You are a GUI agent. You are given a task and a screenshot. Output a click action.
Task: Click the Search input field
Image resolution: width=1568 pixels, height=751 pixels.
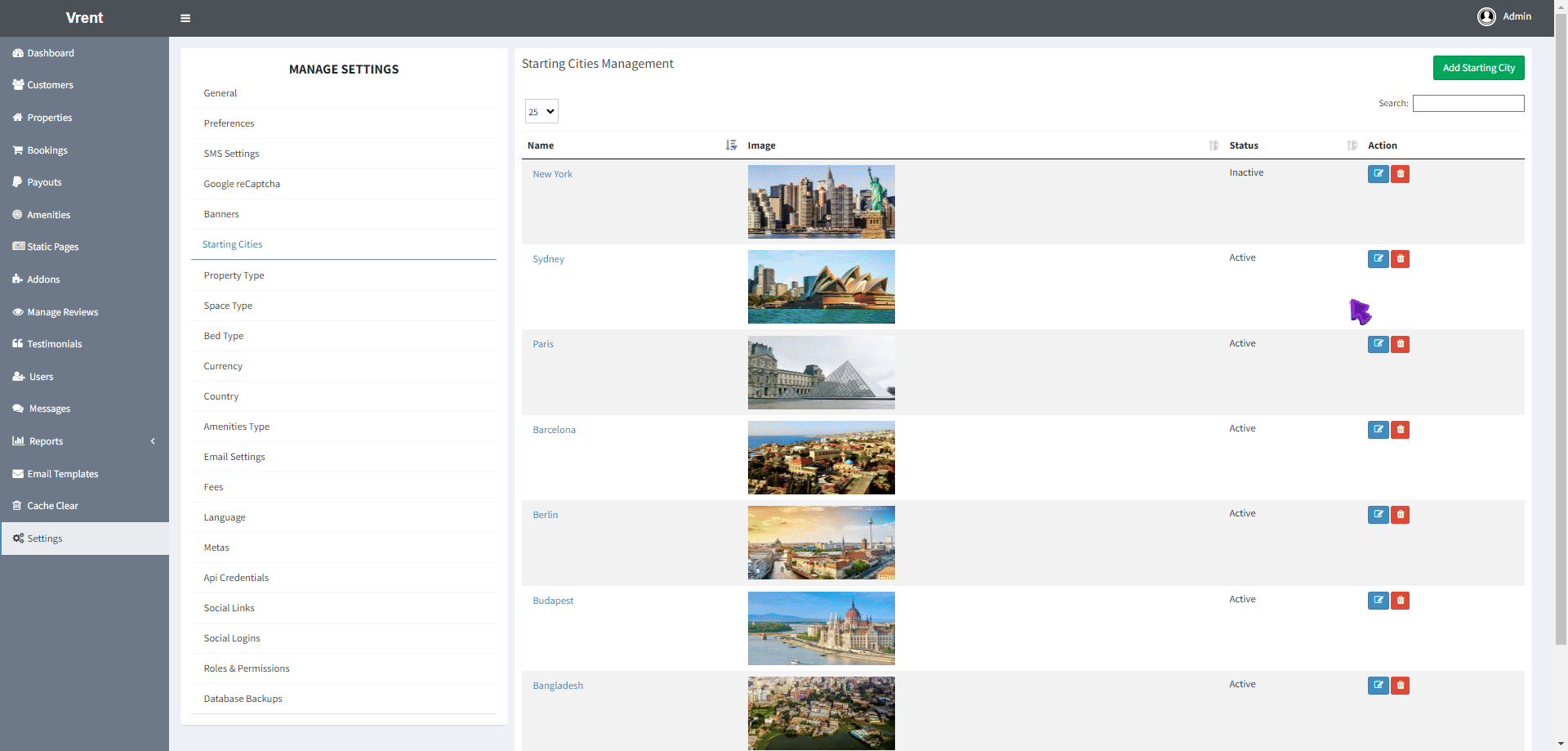coord(1468,103)
